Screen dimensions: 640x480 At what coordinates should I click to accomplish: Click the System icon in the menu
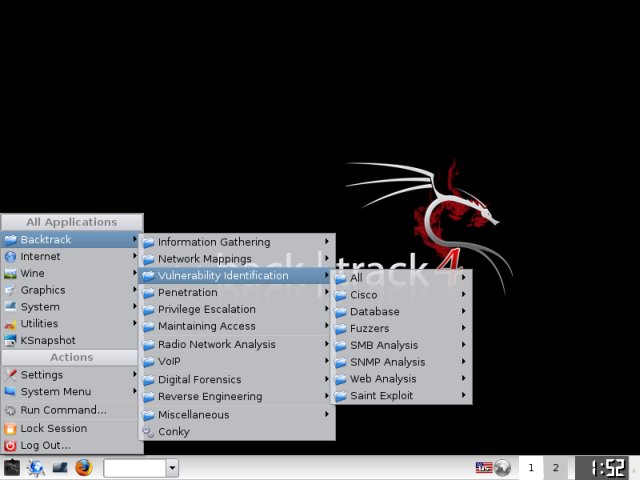tap(10, 307)
